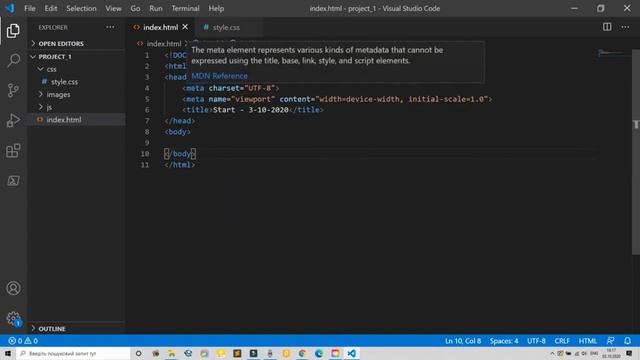Open the Manage gear icon

pos(13,318)
